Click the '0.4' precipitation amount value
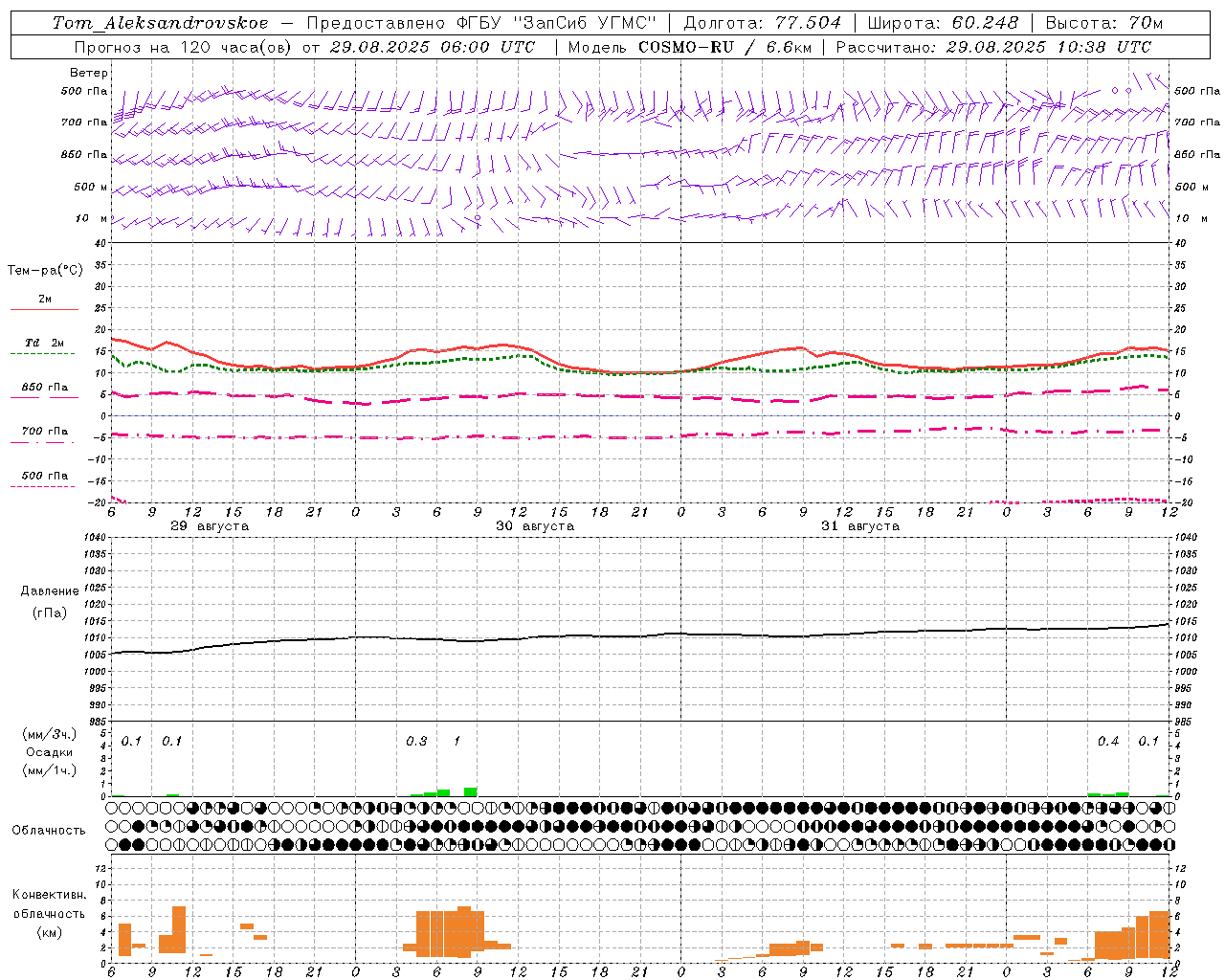This screenshot has height=980, width=1225. click(x=1108, y=742)
